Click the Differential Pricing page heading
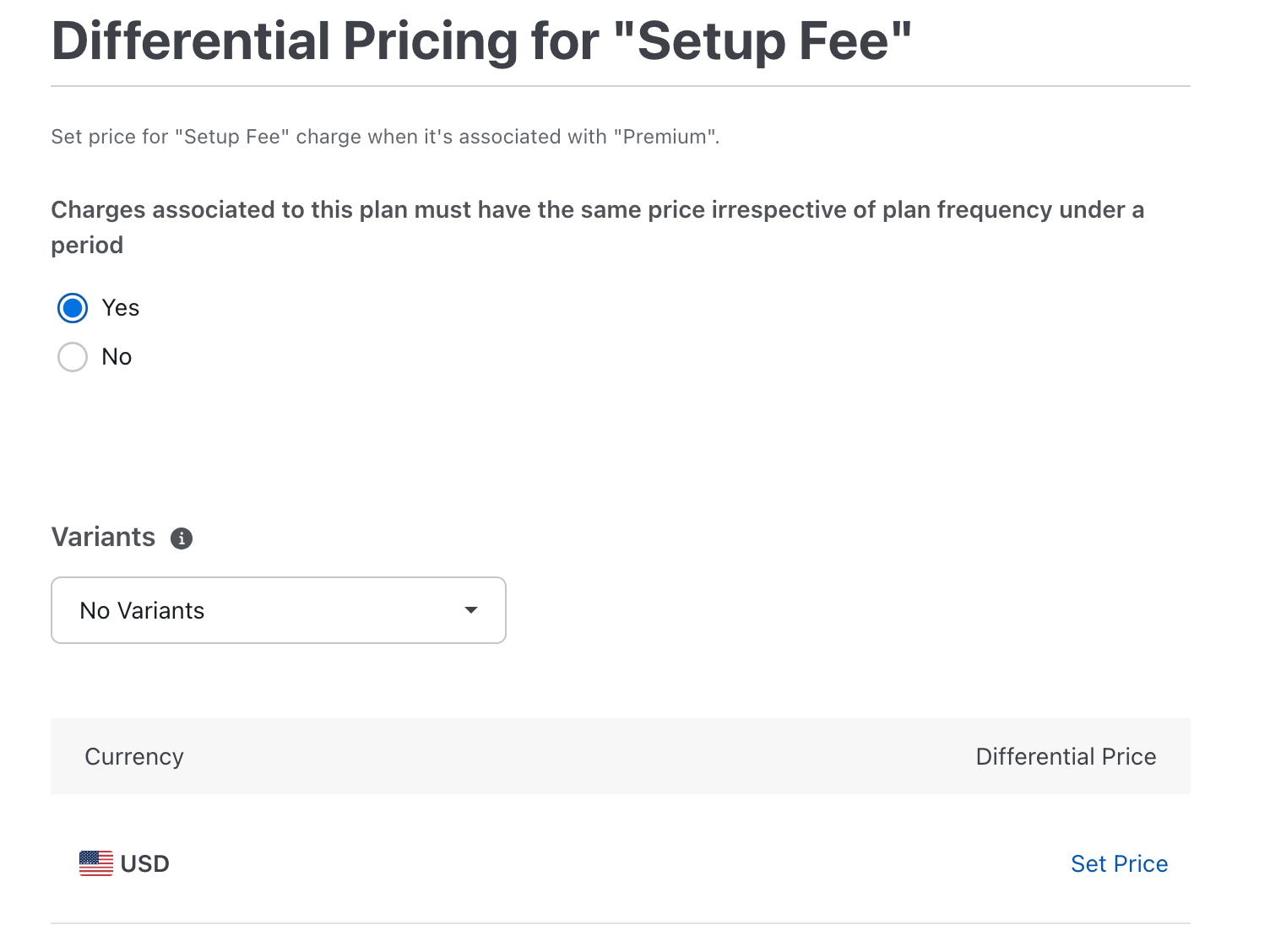The image size is (1270, 952). (x=481, y=41)
